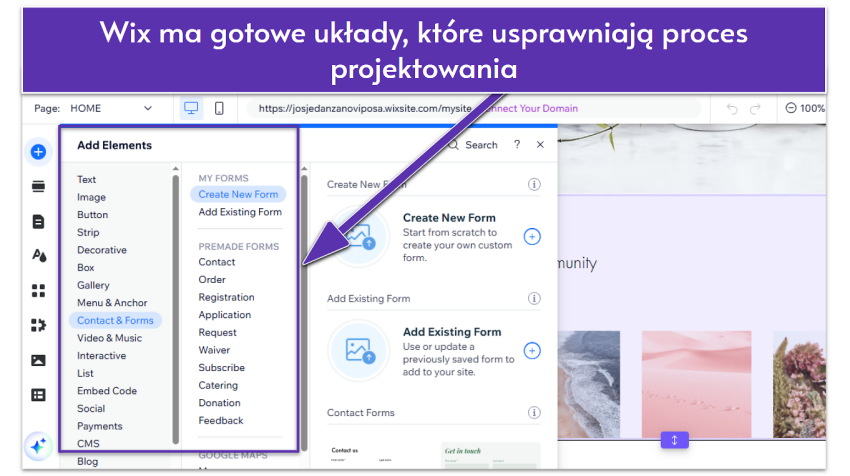
Task: Select Box category
Action: tap(85, 267)
